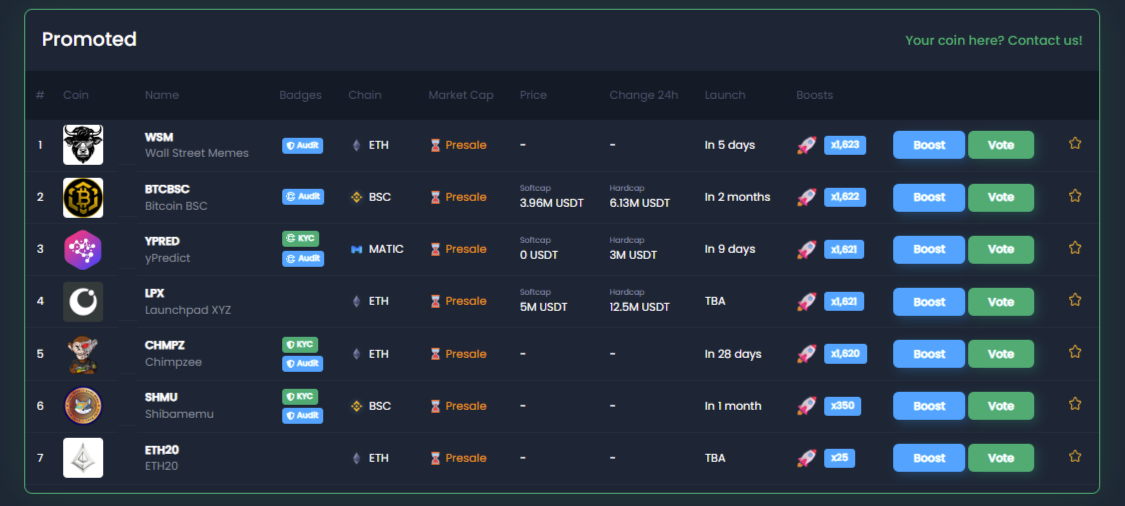Sort by the Market Cap column header

point(461,95)
